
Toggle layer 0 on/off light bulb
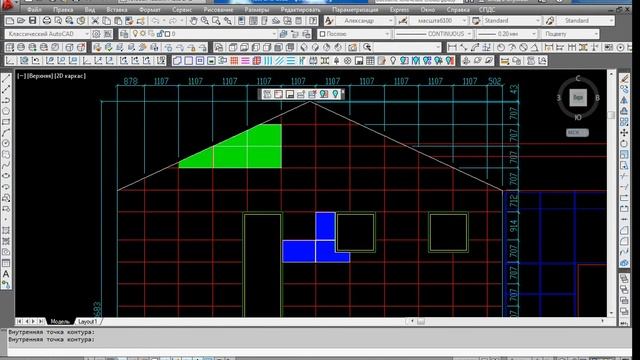click(x=135, y=34)
